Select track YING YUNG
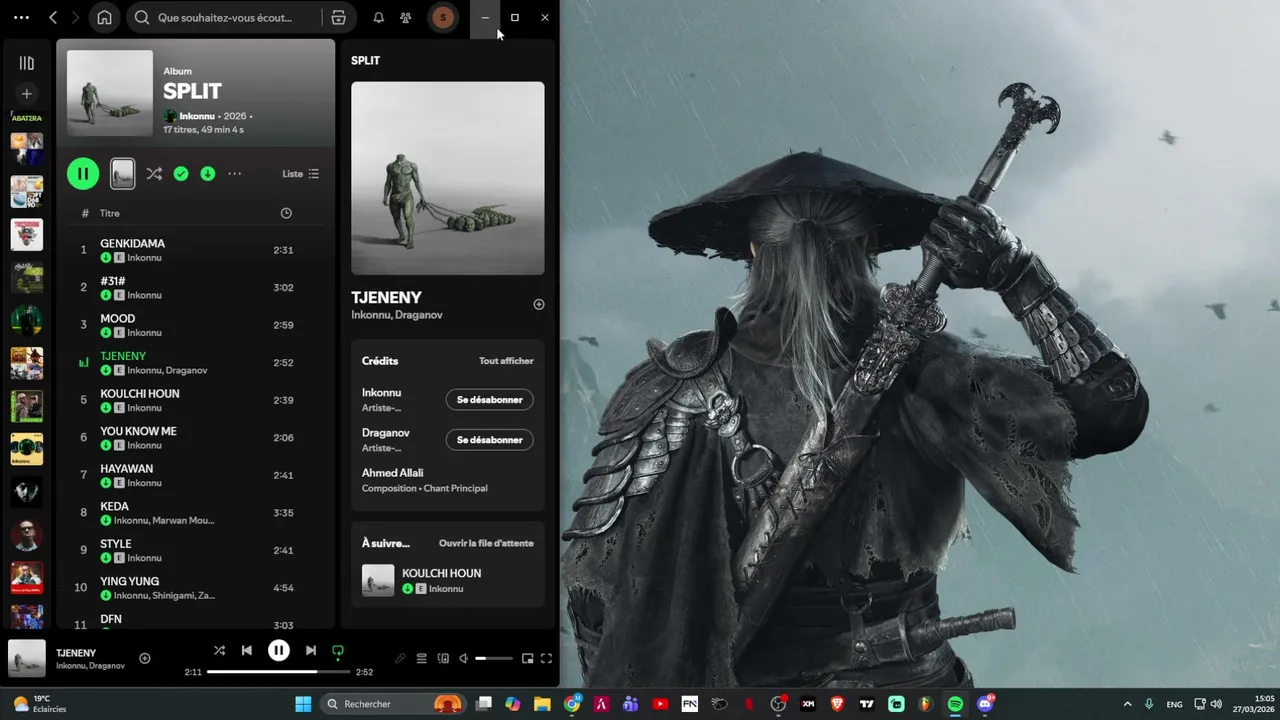The image size is (1280, 720). pyautogui.click(x=129, y=581)
